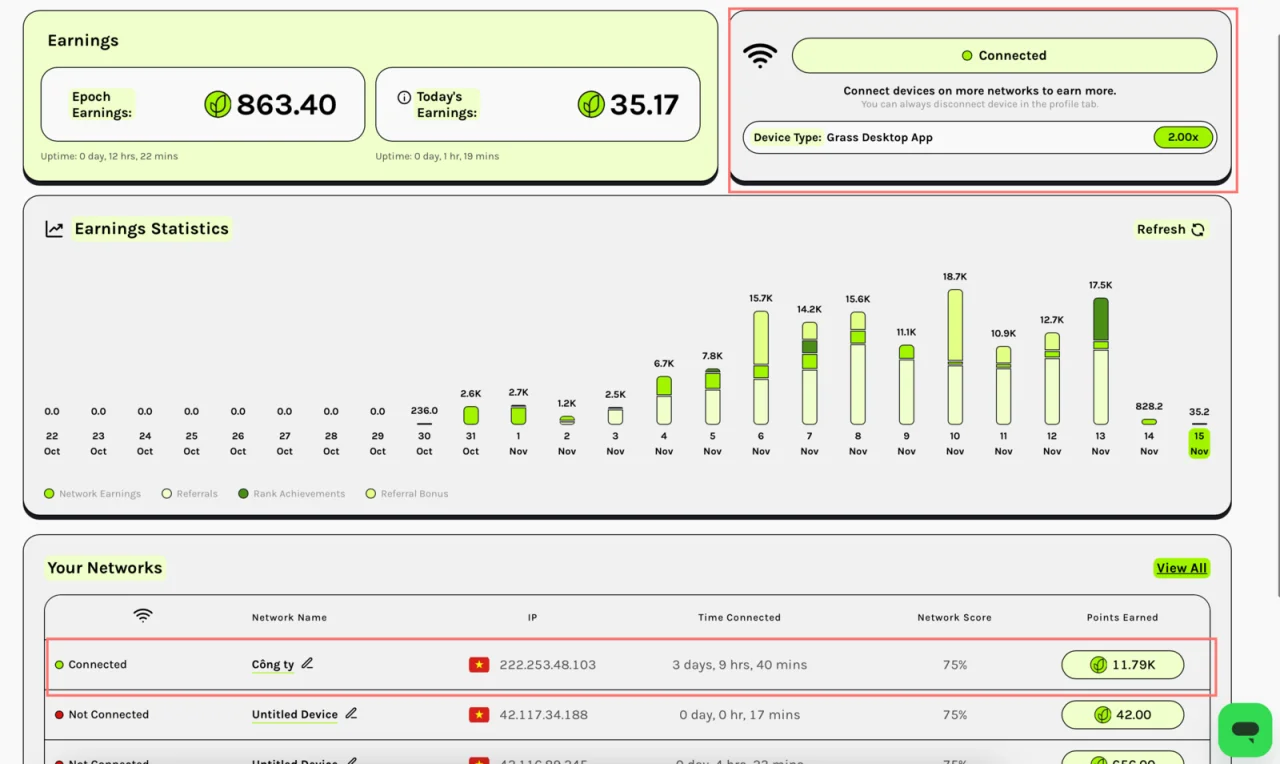The image size is (1280, 764).
Task: Click the 6 Nov bar showing 15.7K
Action: point(761,368)
